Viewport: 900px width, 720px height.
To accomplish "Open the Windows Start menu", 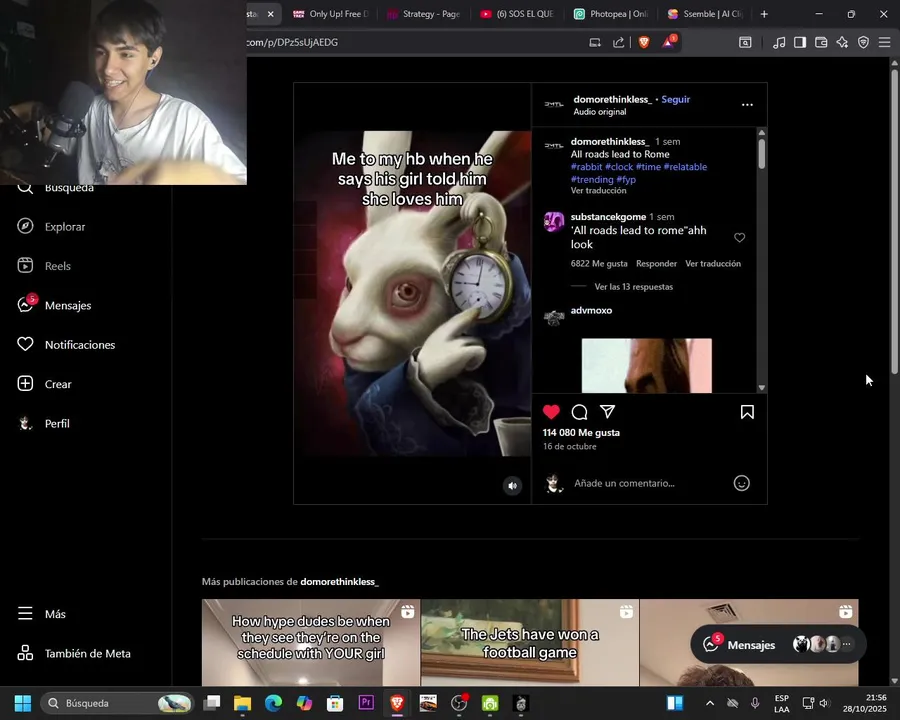I will (23, 703).
